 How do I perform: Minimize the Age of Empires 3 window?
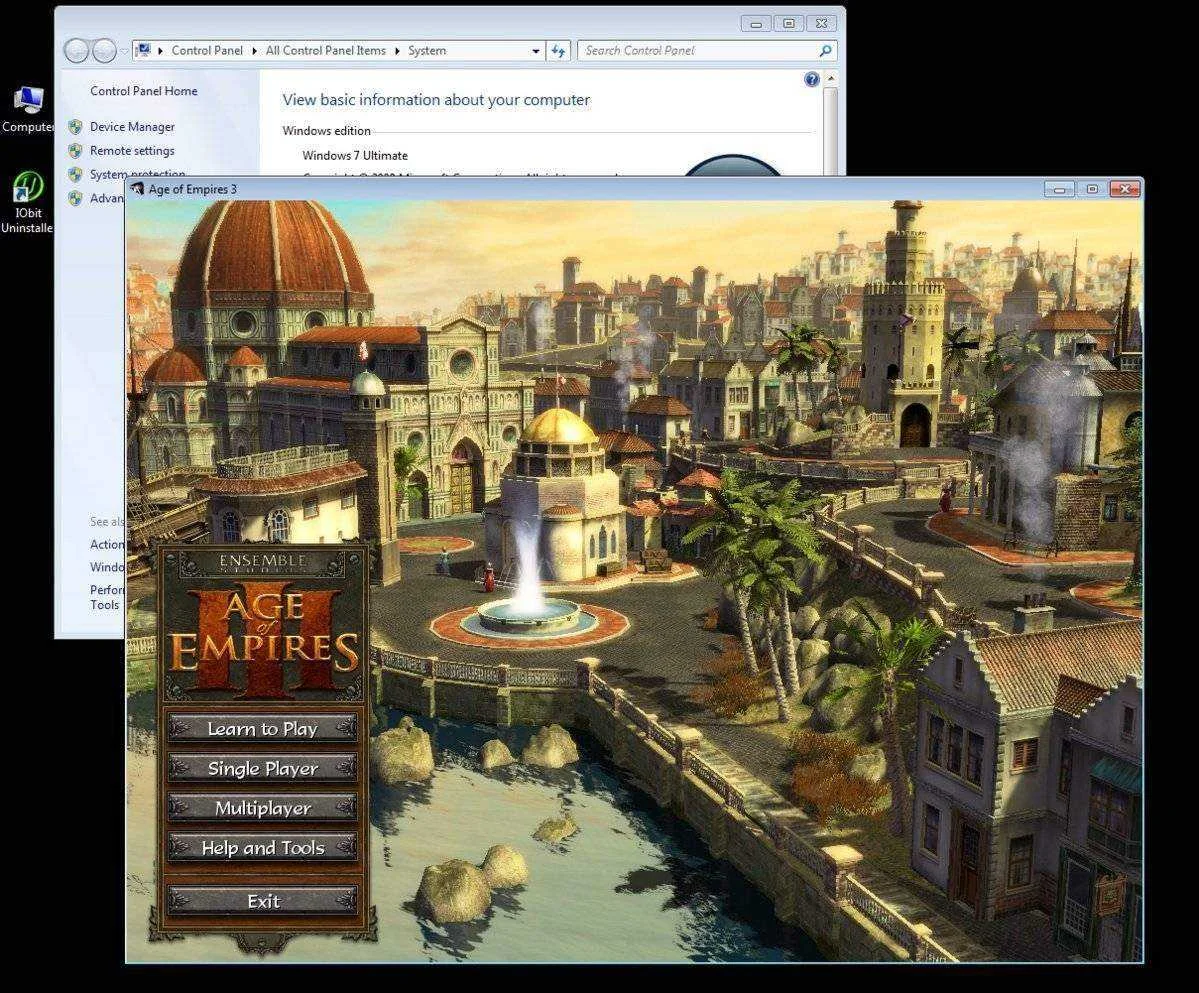coord(1059,189)
